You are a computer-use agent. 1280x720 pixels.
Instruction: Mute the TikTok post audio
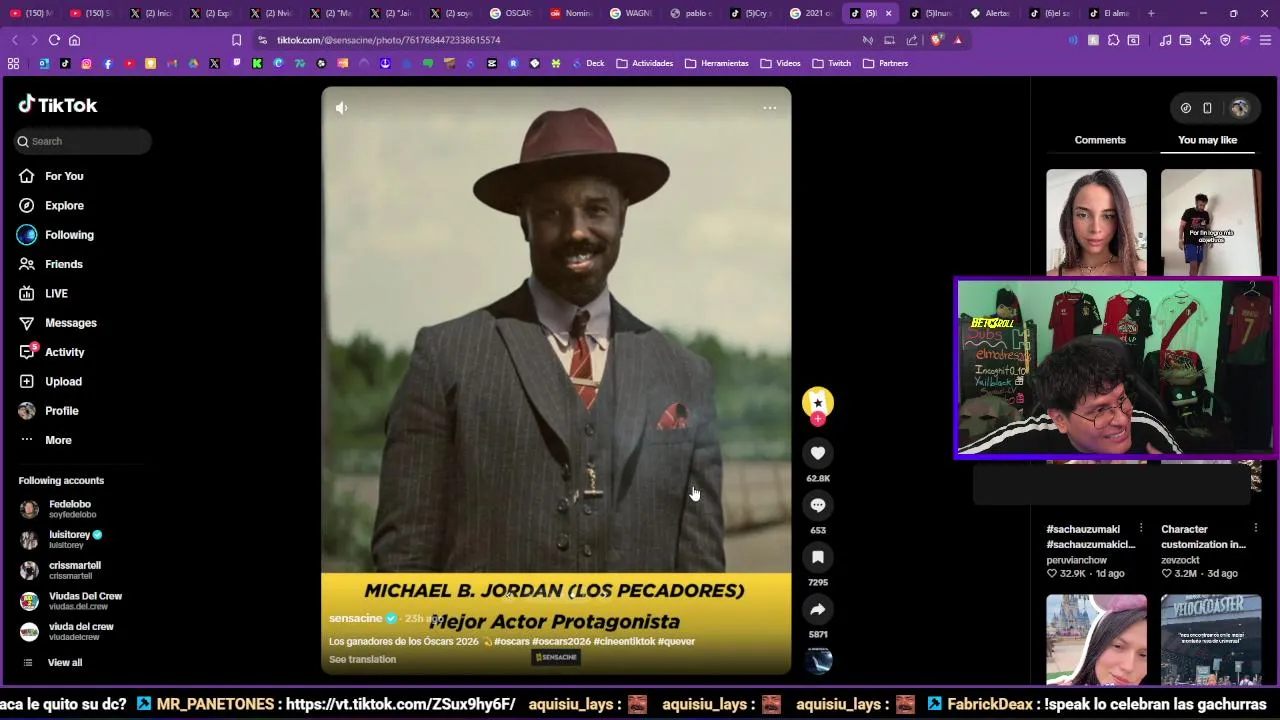click(342, 108)
